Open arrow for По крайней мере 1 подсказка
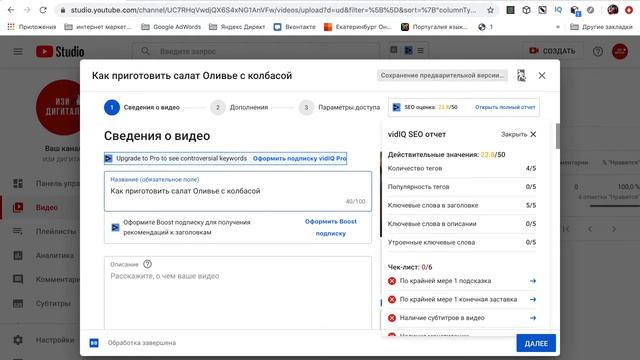This screenshot has height=360, width=640. point(533,281)
